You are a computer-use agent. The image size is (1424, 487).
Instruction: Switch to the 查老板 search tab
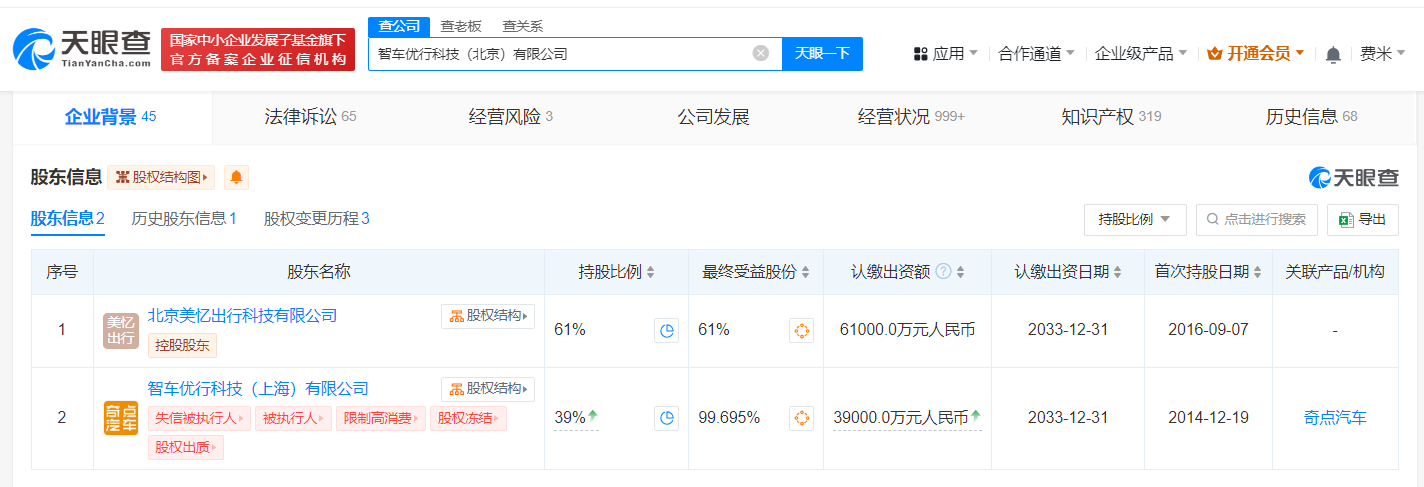click(x=461, y=27)
